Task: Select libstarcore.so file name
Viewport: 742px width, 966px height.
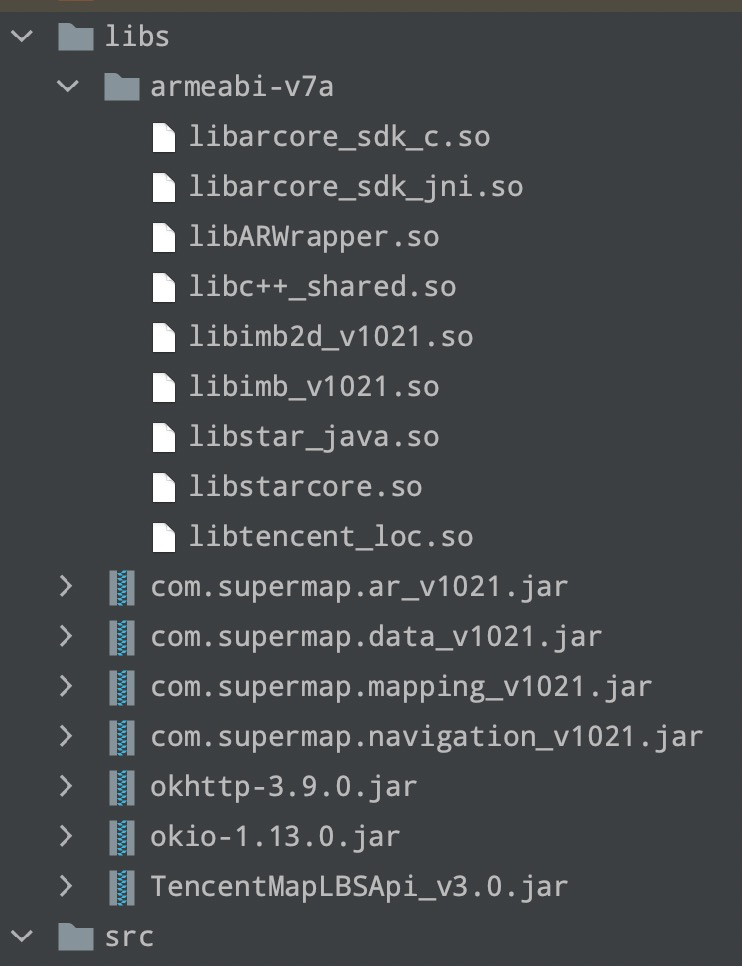Action: pyautogui.click(x=306, y=487)
